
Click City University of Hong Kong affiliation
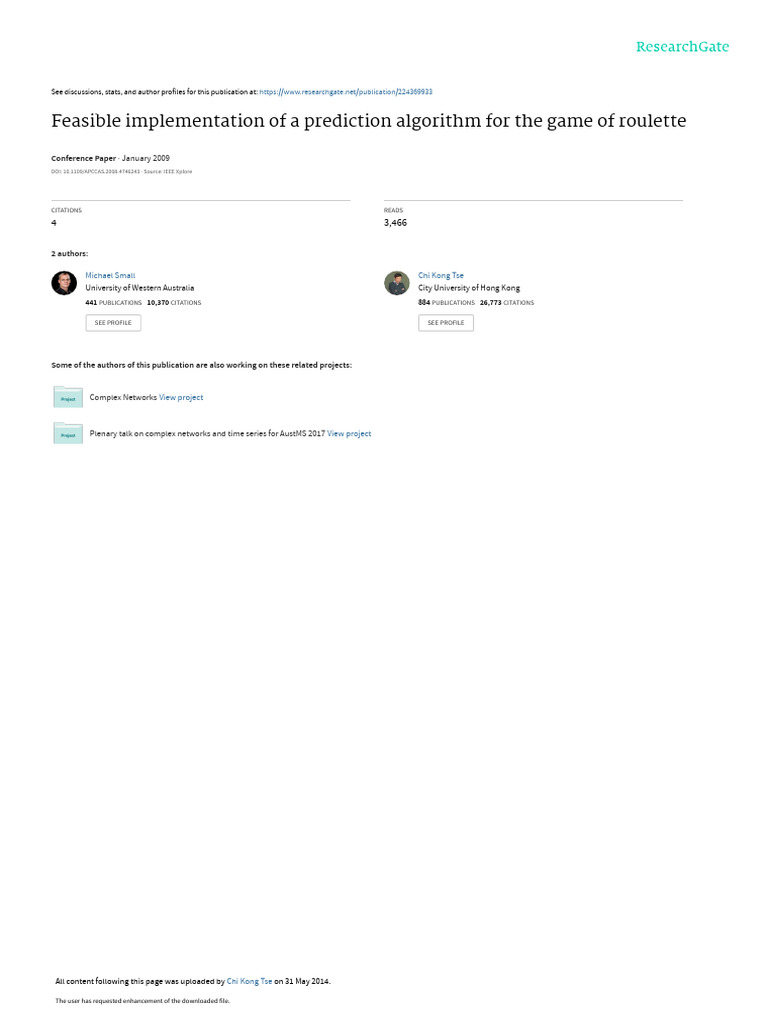(469, 287)
